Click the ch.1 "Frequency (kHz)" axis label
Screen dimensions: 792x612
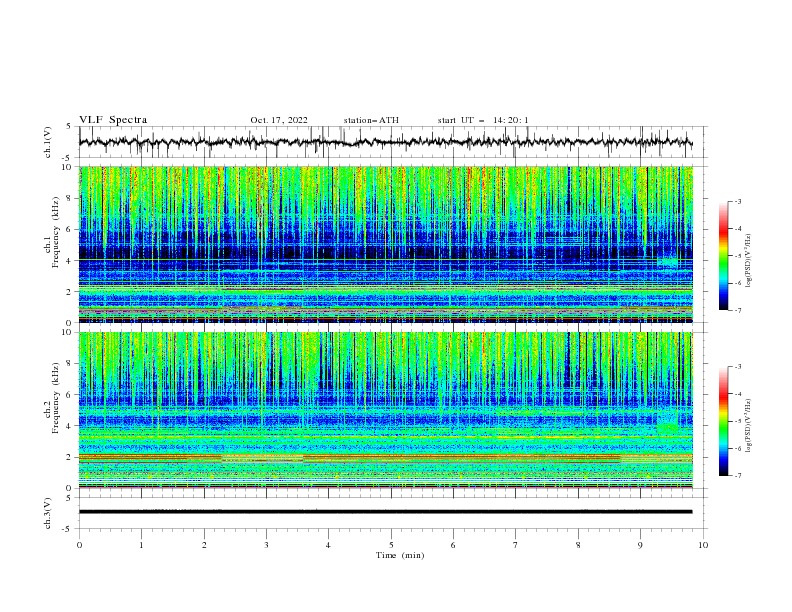tap(55, 233)
